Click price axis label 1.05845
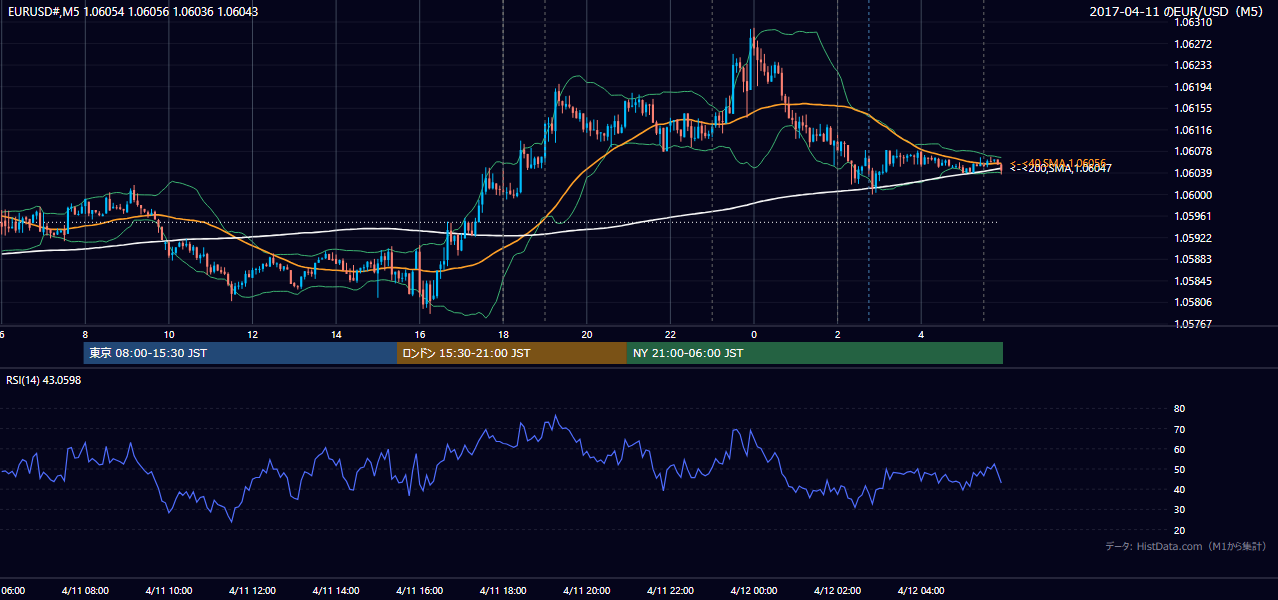Viewport: 1278px width, 600px height. (1193, 281)
